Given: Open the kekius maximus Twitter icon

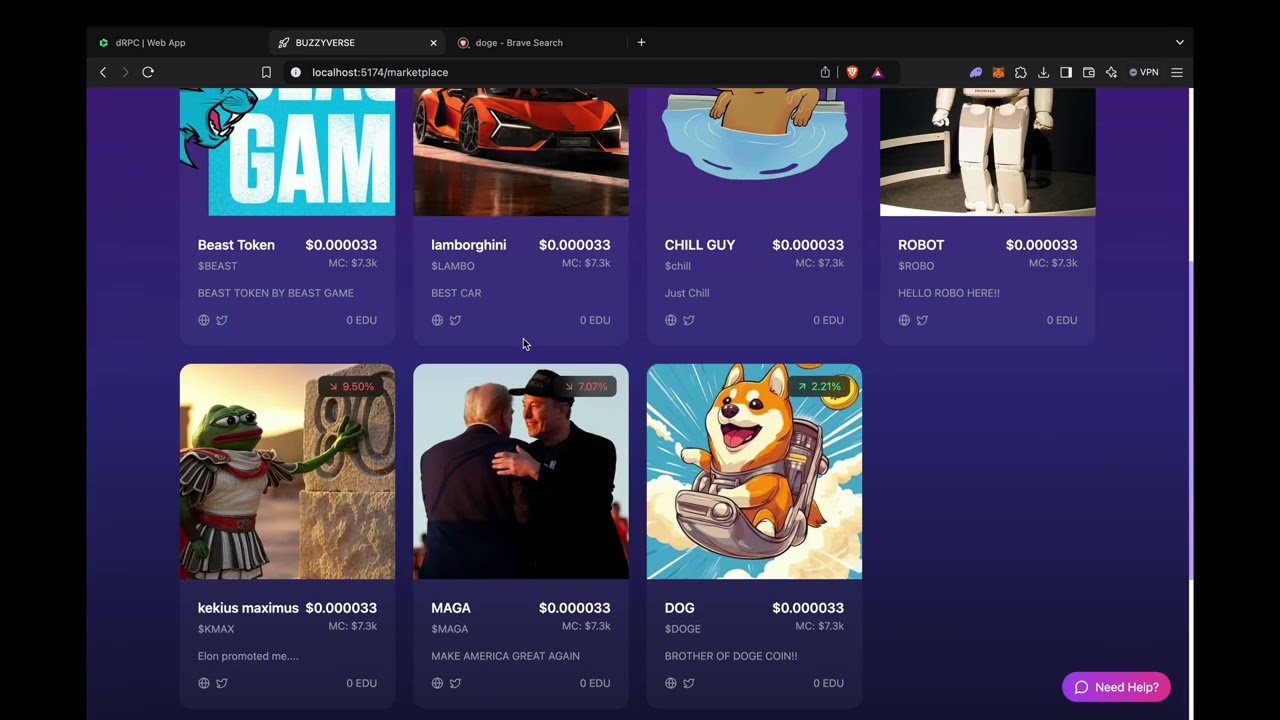Looking at the screenshot, I should (222, 683).
